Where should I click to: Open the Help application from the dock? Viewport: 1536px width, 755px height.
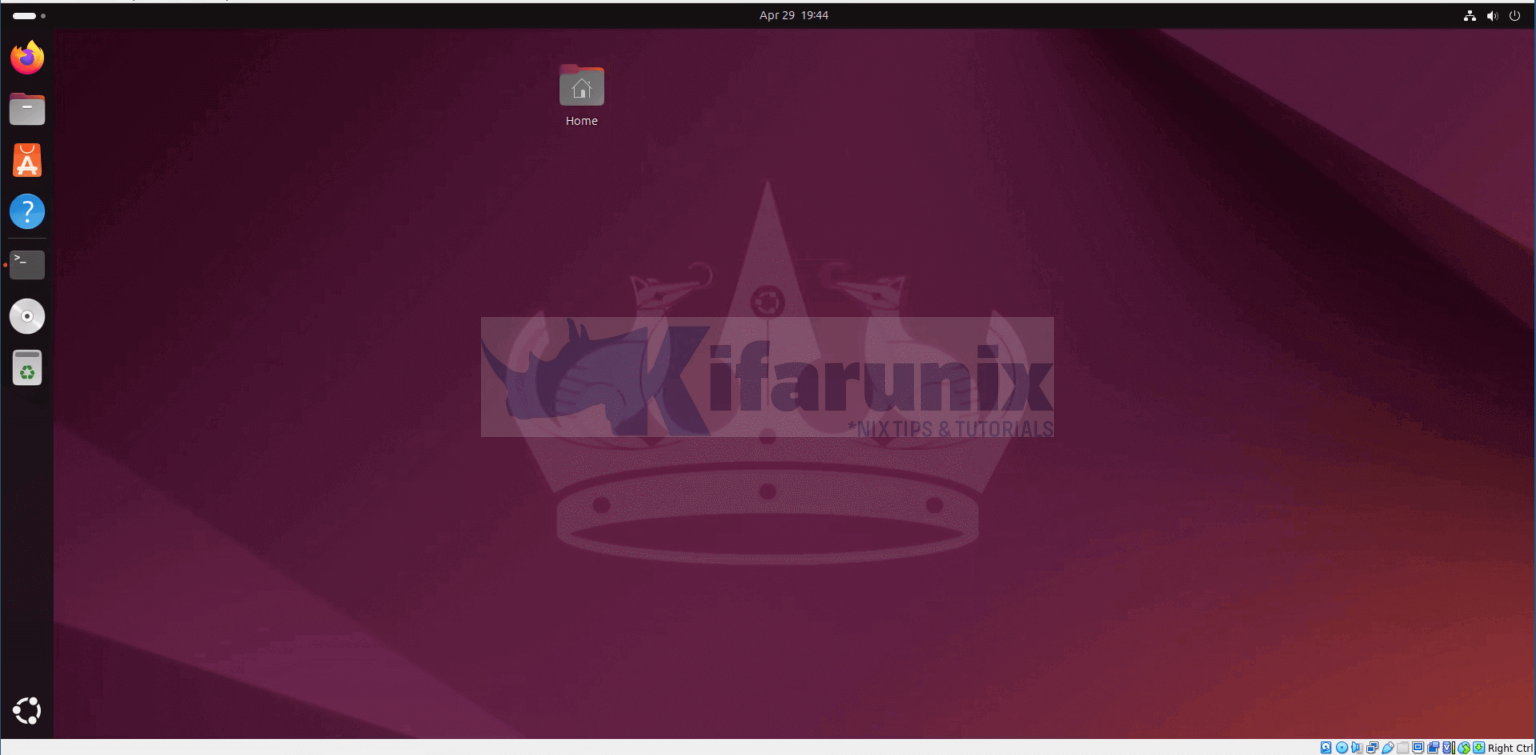click(27, 211)
